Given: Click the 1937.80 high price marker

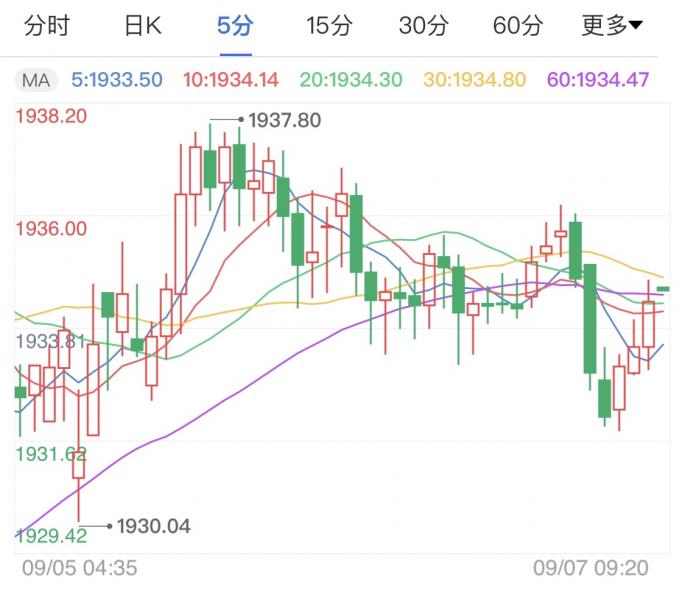Looking at the screenshot, I should pyautogui.click(x=284, y=121).
